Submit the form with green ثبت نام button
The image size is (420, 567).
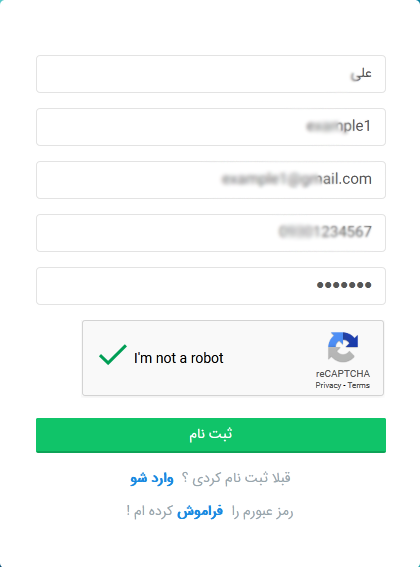pyautogui.click(x=211, y=435)
